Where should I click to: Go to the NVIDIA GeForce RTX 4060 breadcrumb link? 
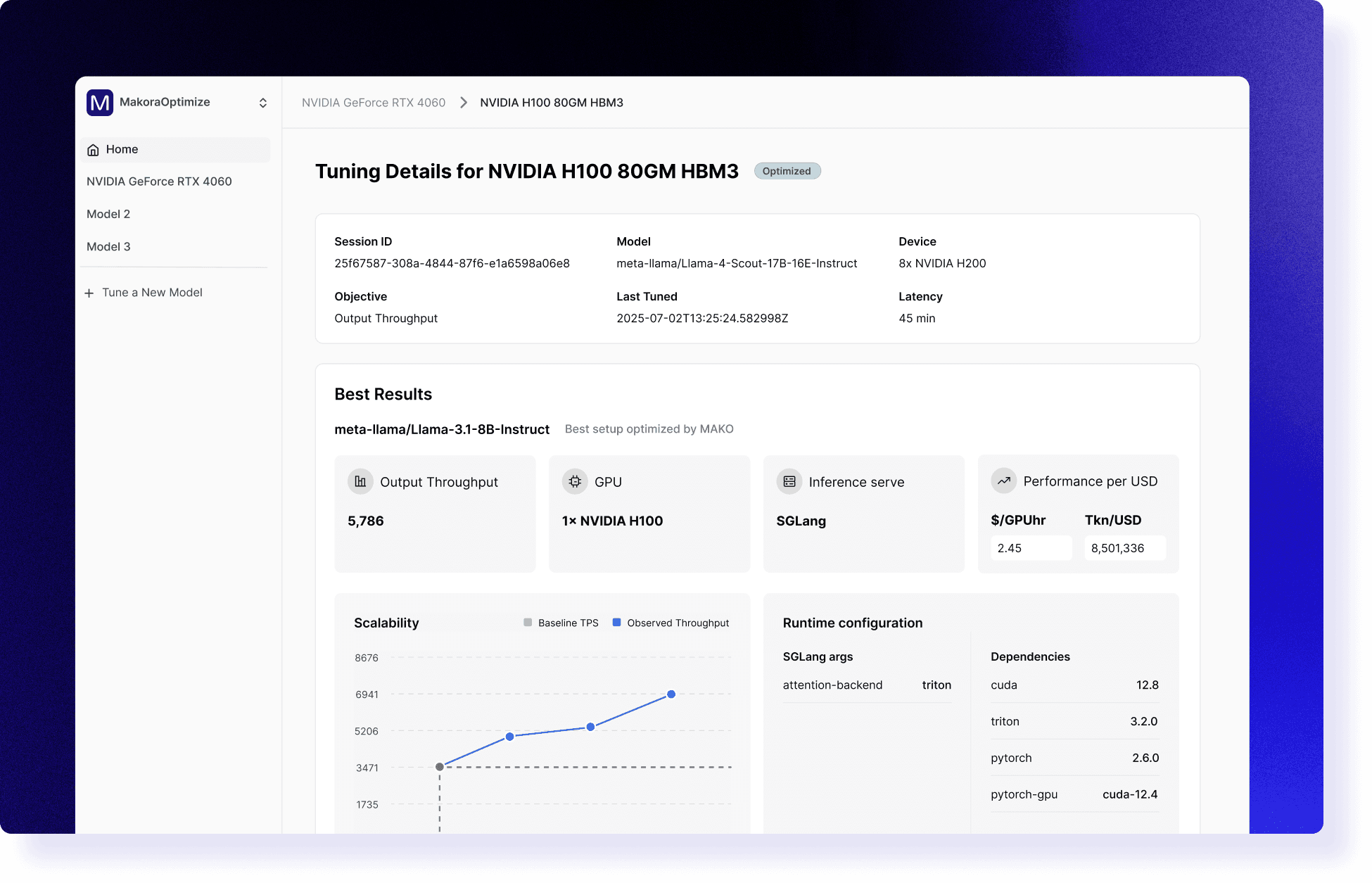[x=374, y=103]
